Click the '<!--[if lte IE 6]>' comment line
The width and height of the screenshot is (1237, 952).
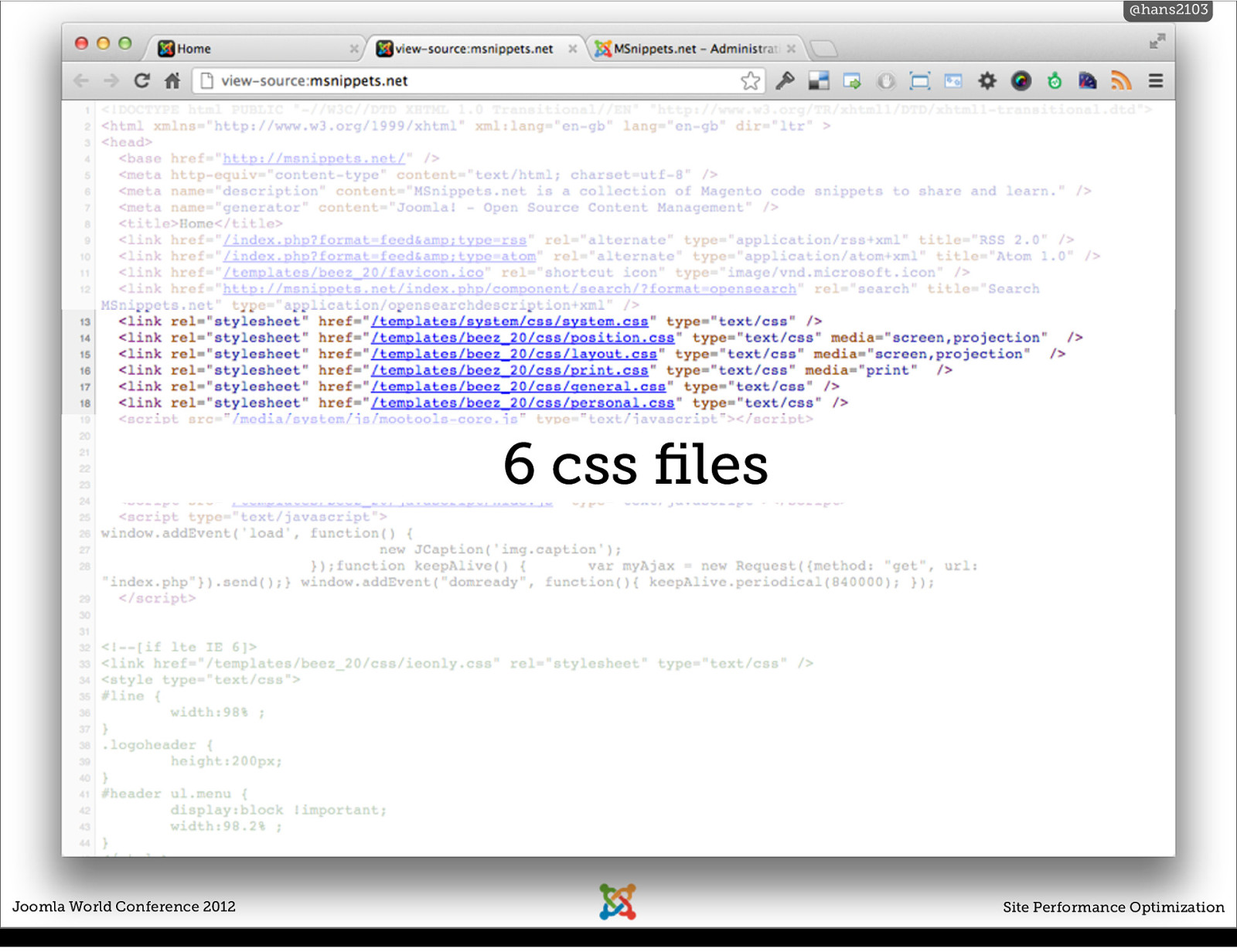coord(179,648)
